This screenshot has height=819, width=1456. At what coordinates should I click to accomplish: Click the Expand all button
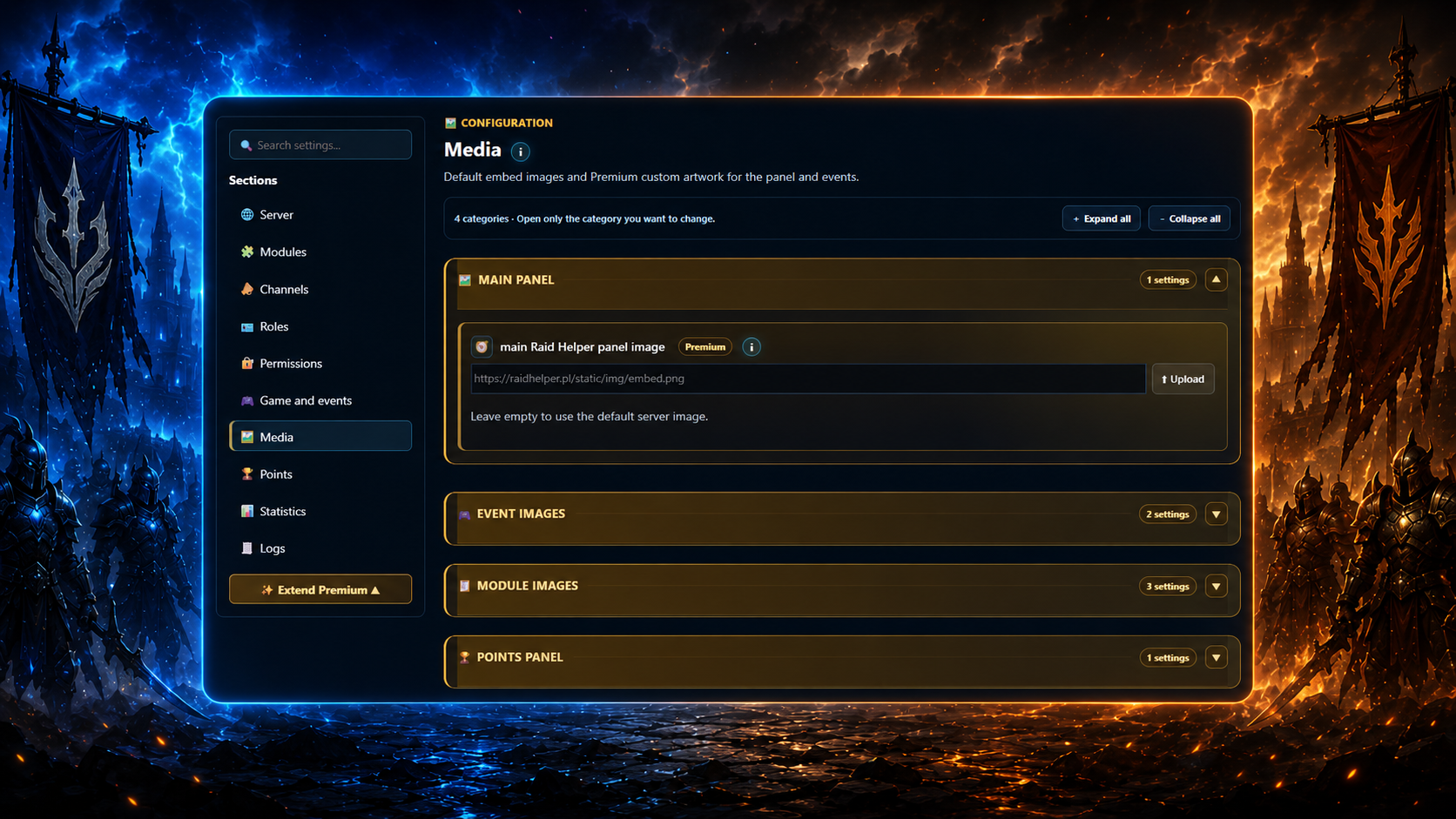(1102, 218)
